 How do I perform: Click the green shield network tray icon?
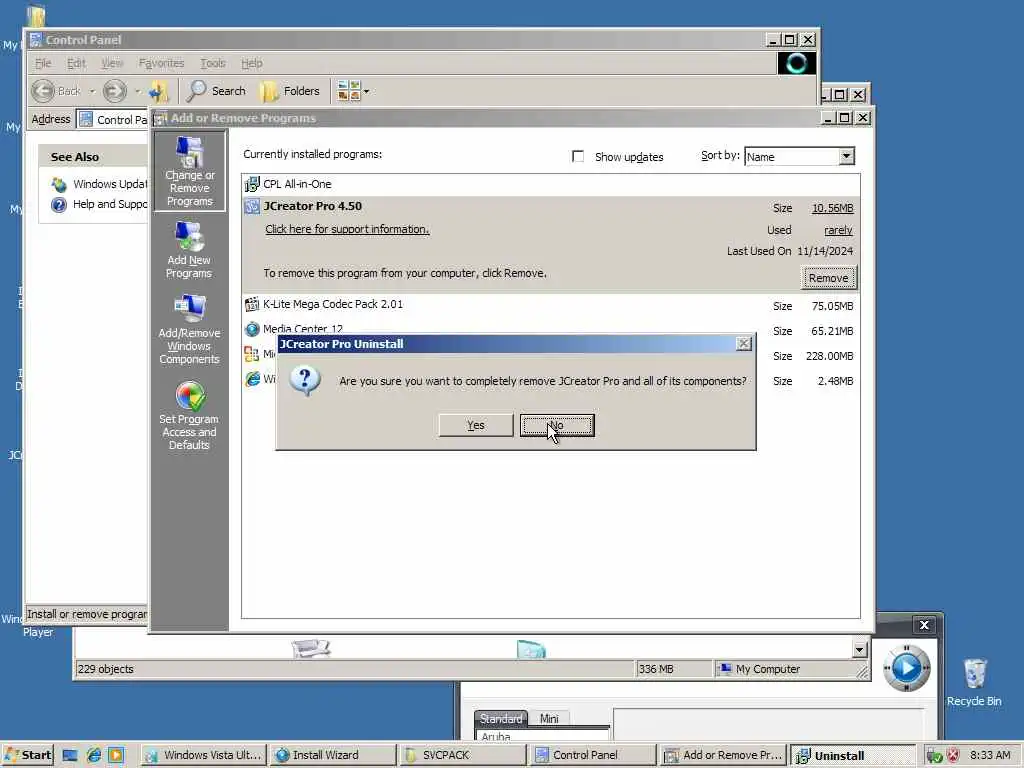coord(934,756)
